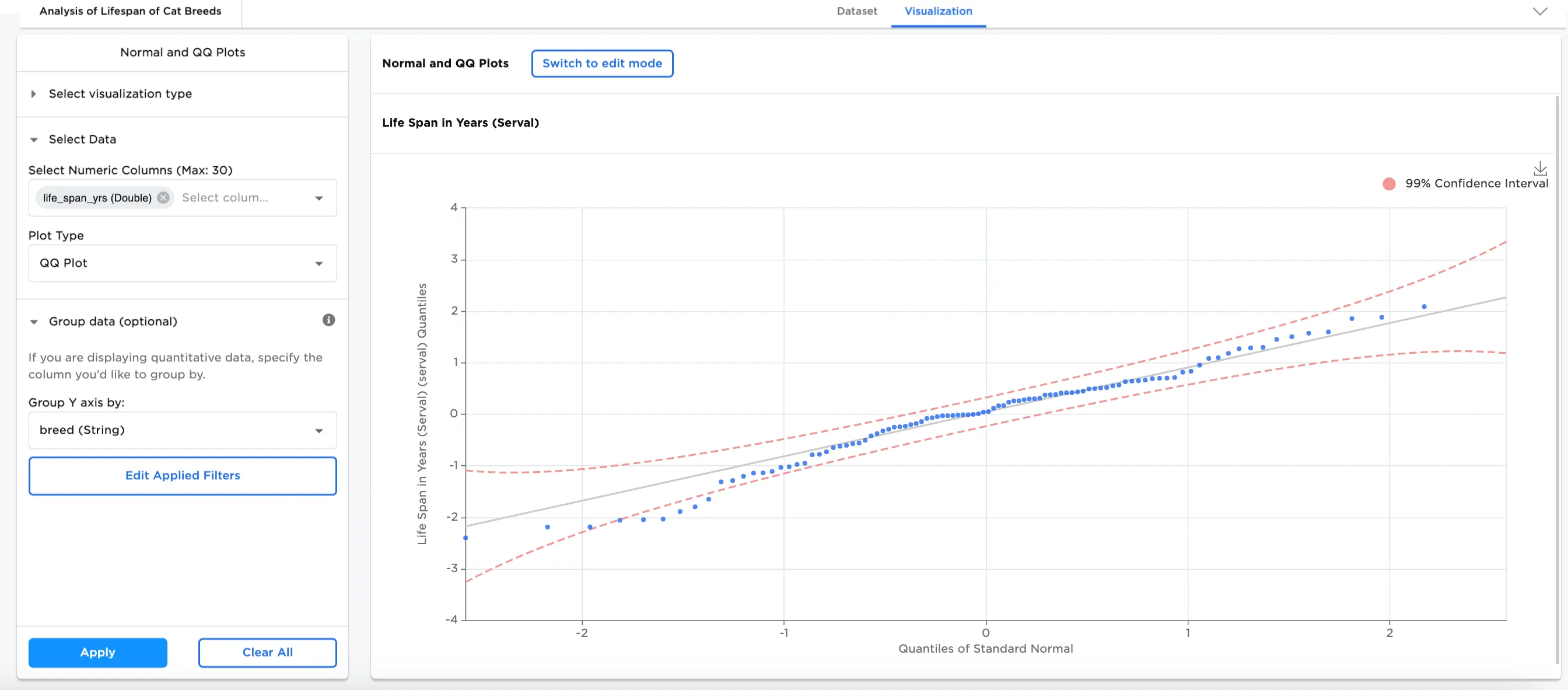
Task: Click Edit Applied Filters button
Action: [x=182, y=476]
